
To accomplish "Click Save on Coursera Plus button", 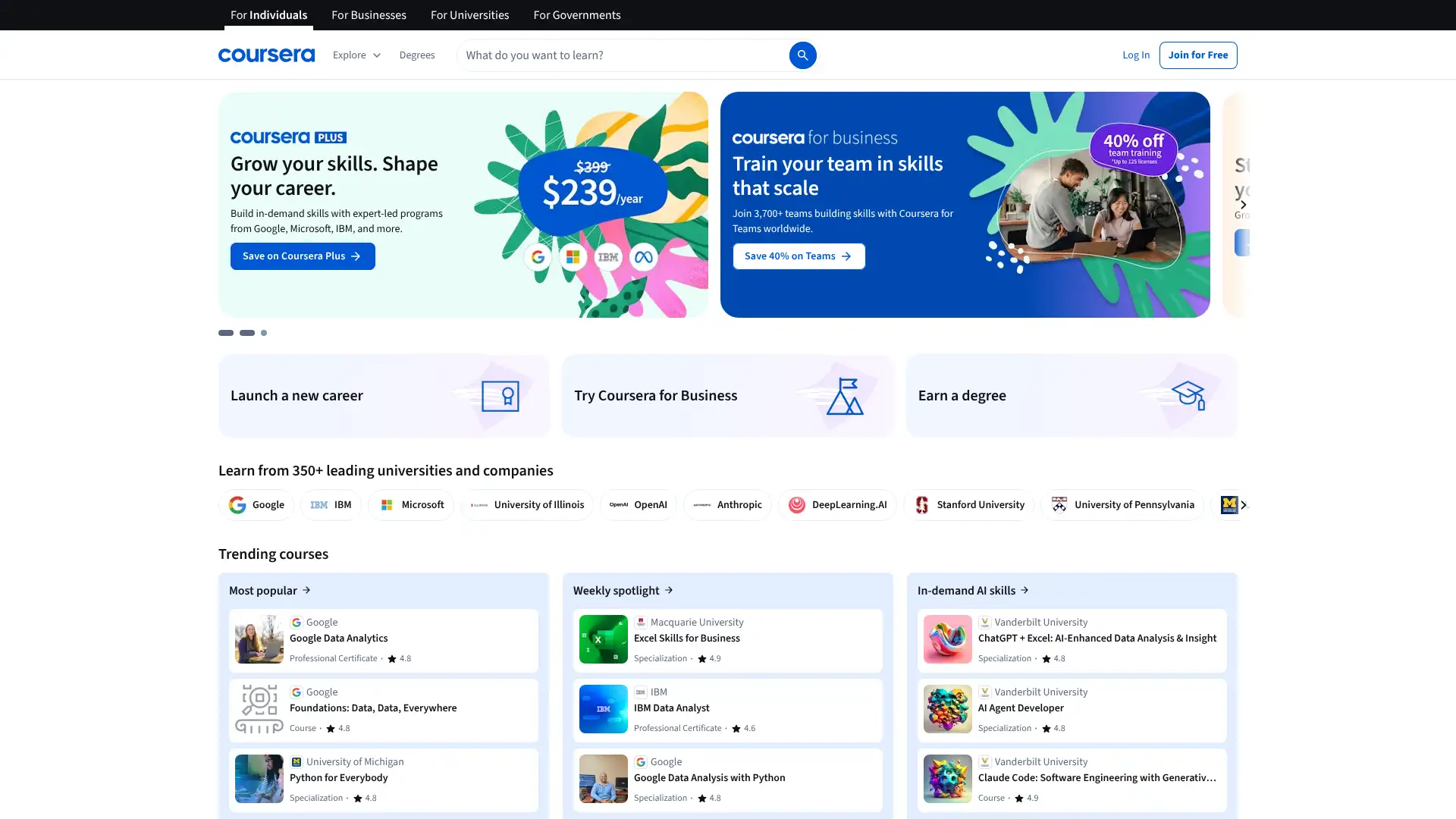I will point(303,256).
